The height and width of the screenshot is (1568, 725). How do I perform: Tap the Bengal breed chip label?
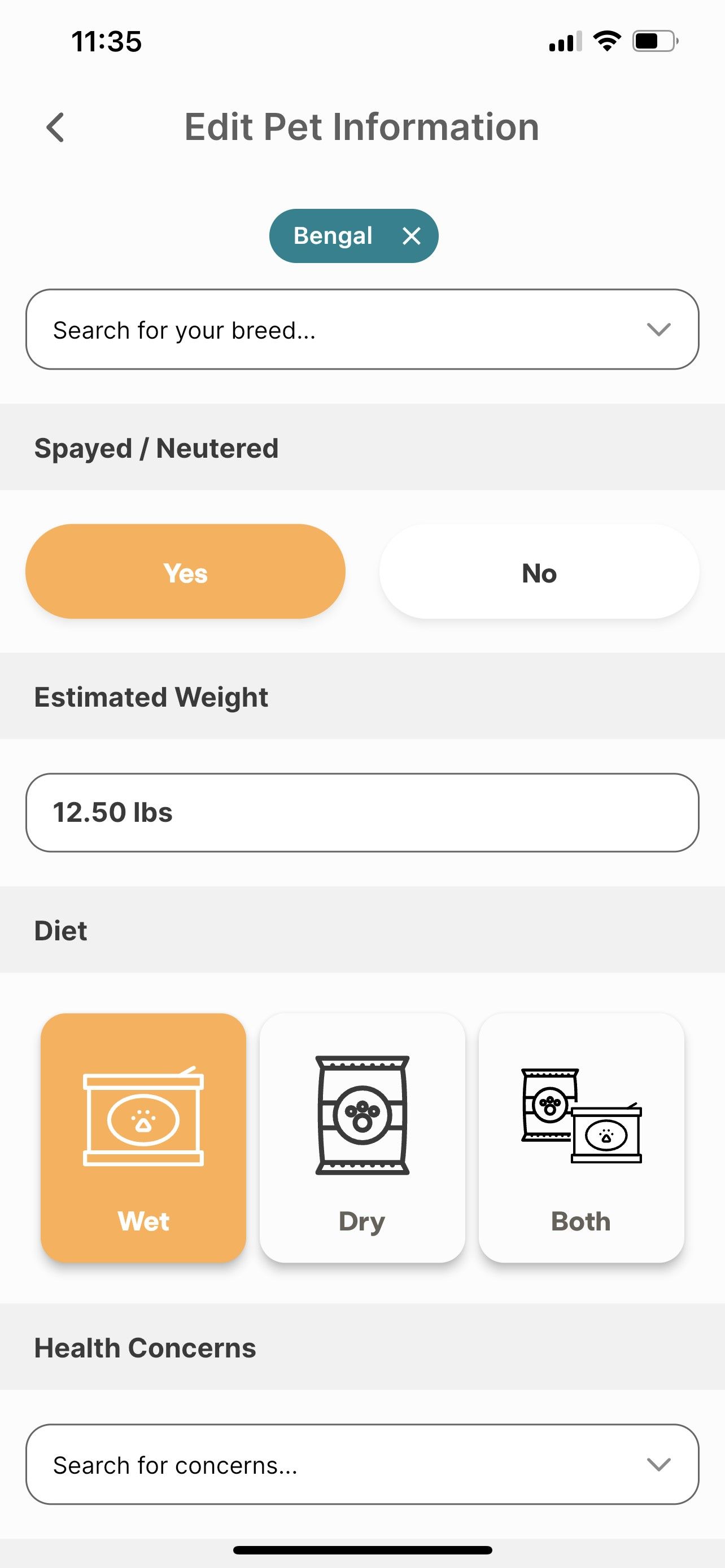click(x=333, y=236)
